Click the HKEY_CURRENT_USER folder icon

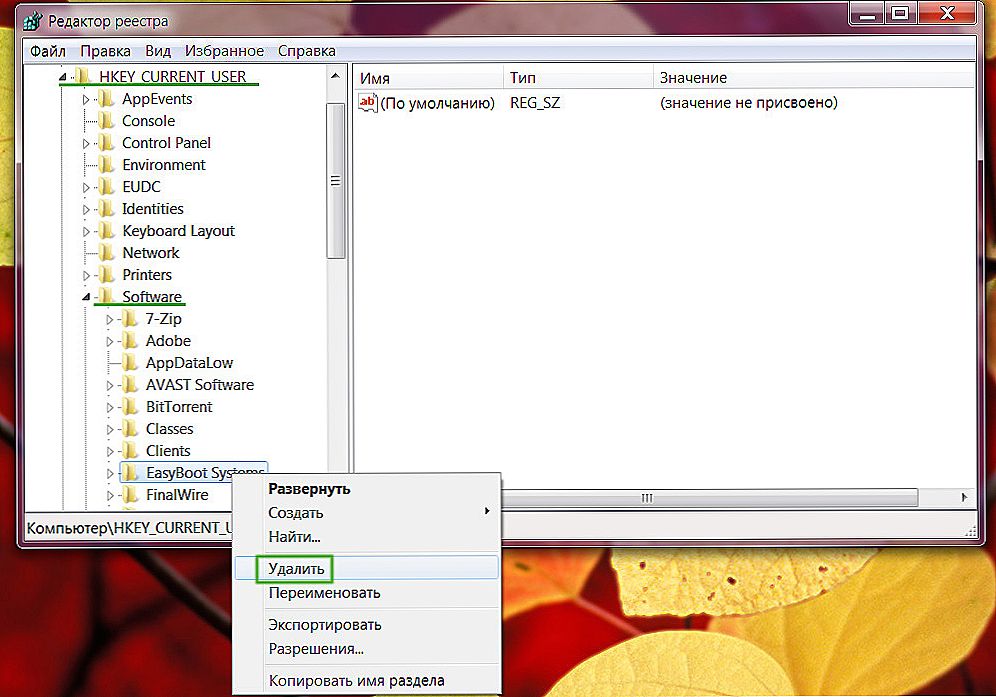pyautogui.click(x=83, y=76)
